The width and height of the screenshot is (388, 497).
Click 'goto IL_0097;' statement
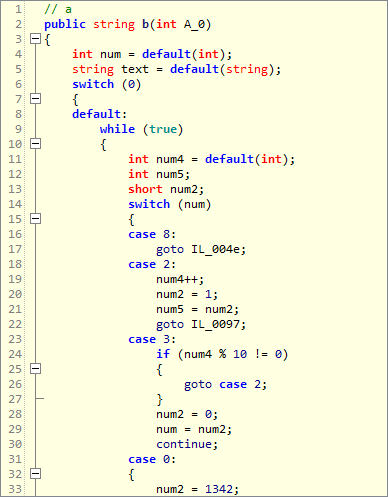point(201,324)
